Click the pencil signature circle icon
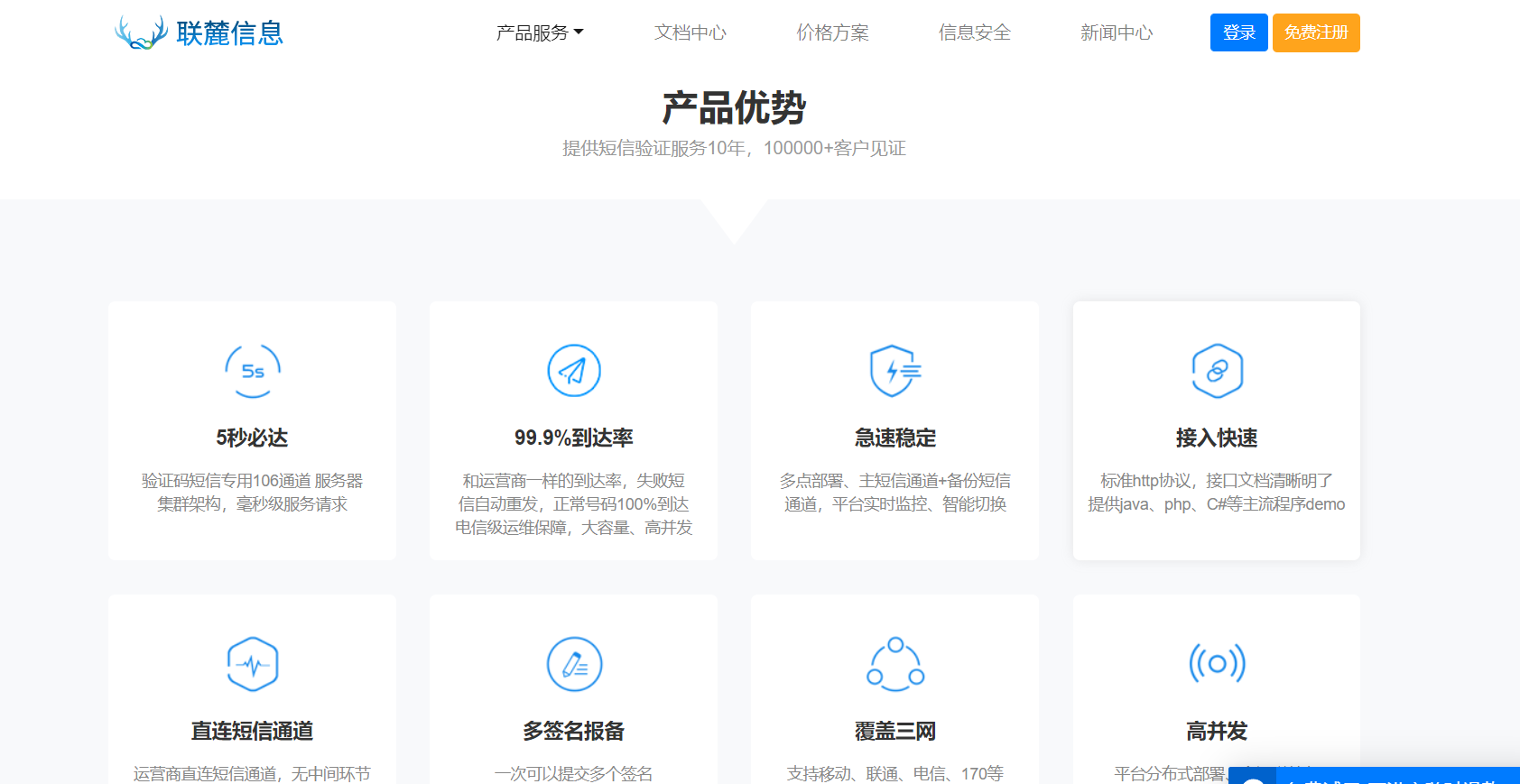 574,664
